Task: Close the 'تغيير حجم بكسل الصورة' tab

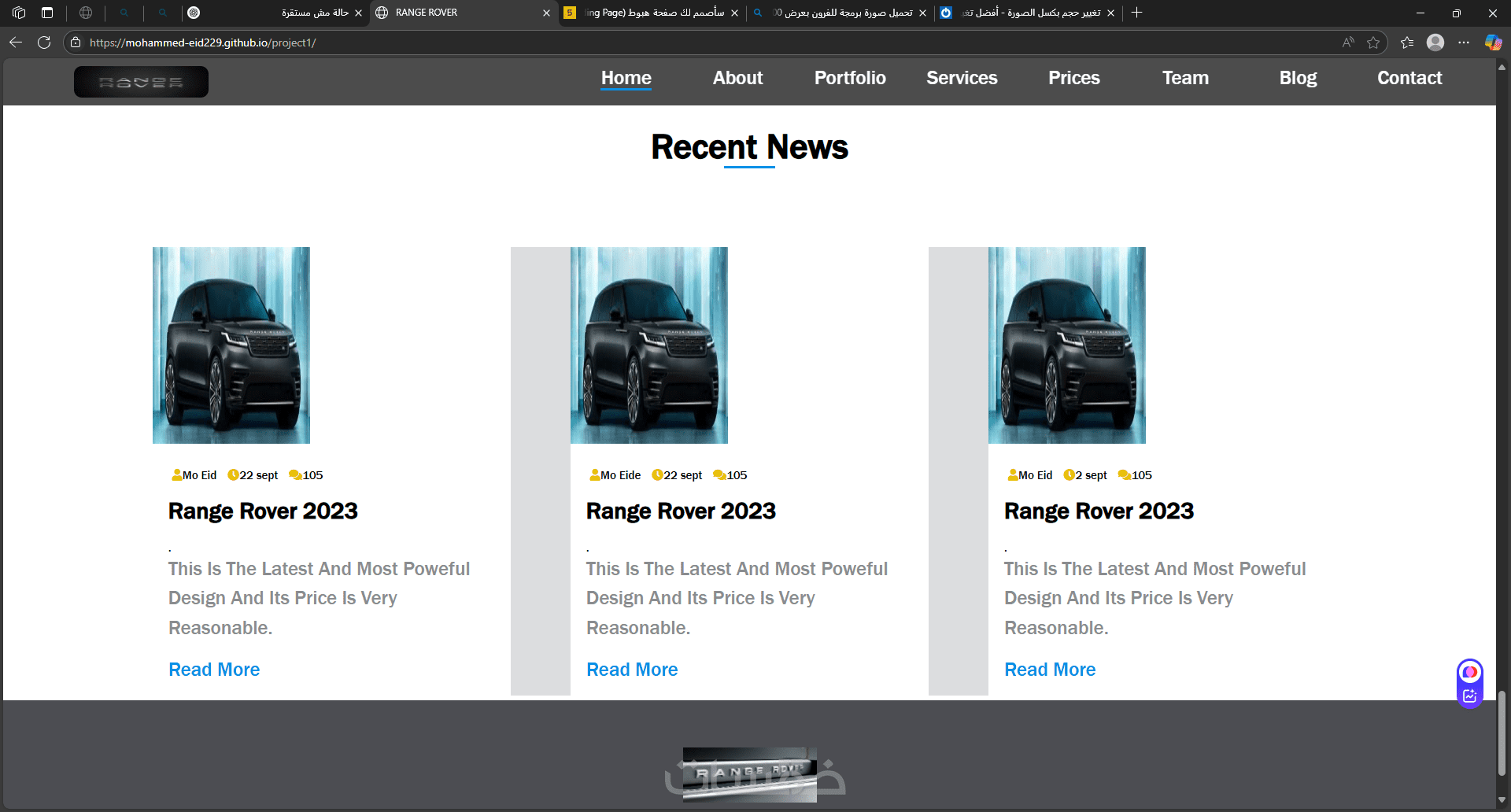Action: coord(1110,13)
